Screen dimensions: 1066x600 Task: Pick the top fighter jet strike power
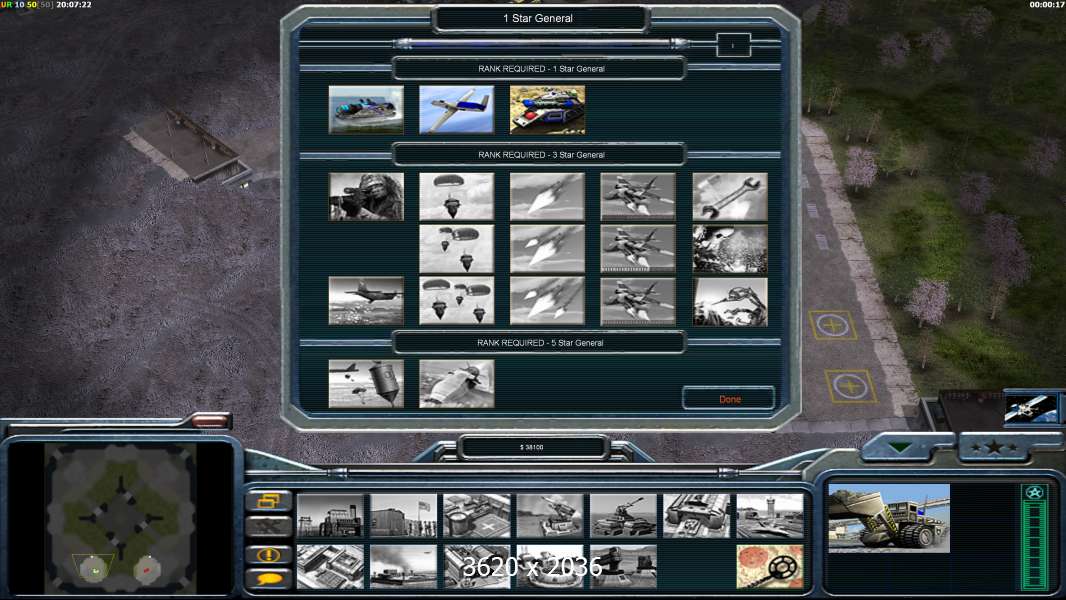638,196
